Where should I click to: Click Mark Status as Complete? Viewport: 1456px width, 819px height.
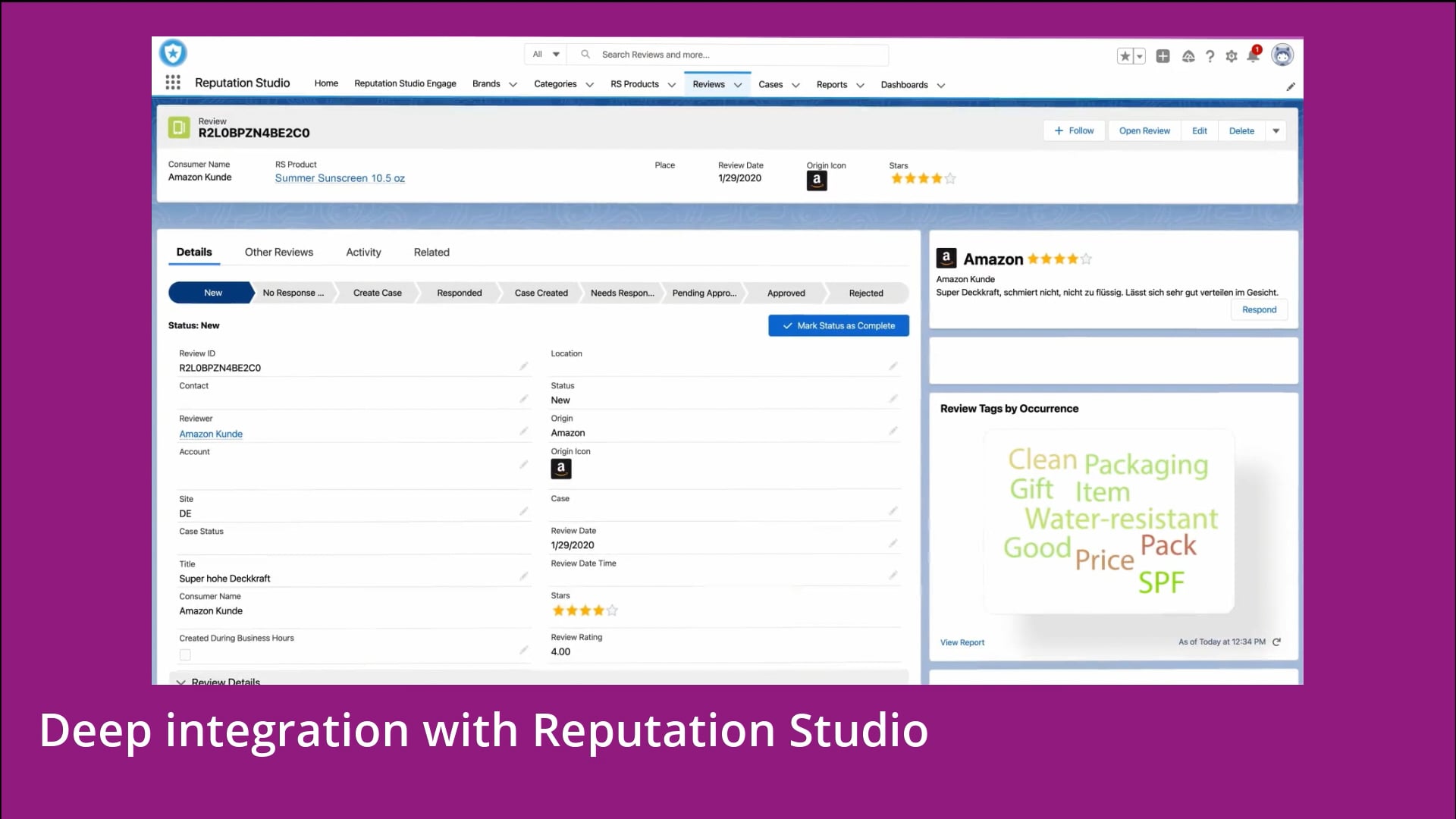click(839, 325)
